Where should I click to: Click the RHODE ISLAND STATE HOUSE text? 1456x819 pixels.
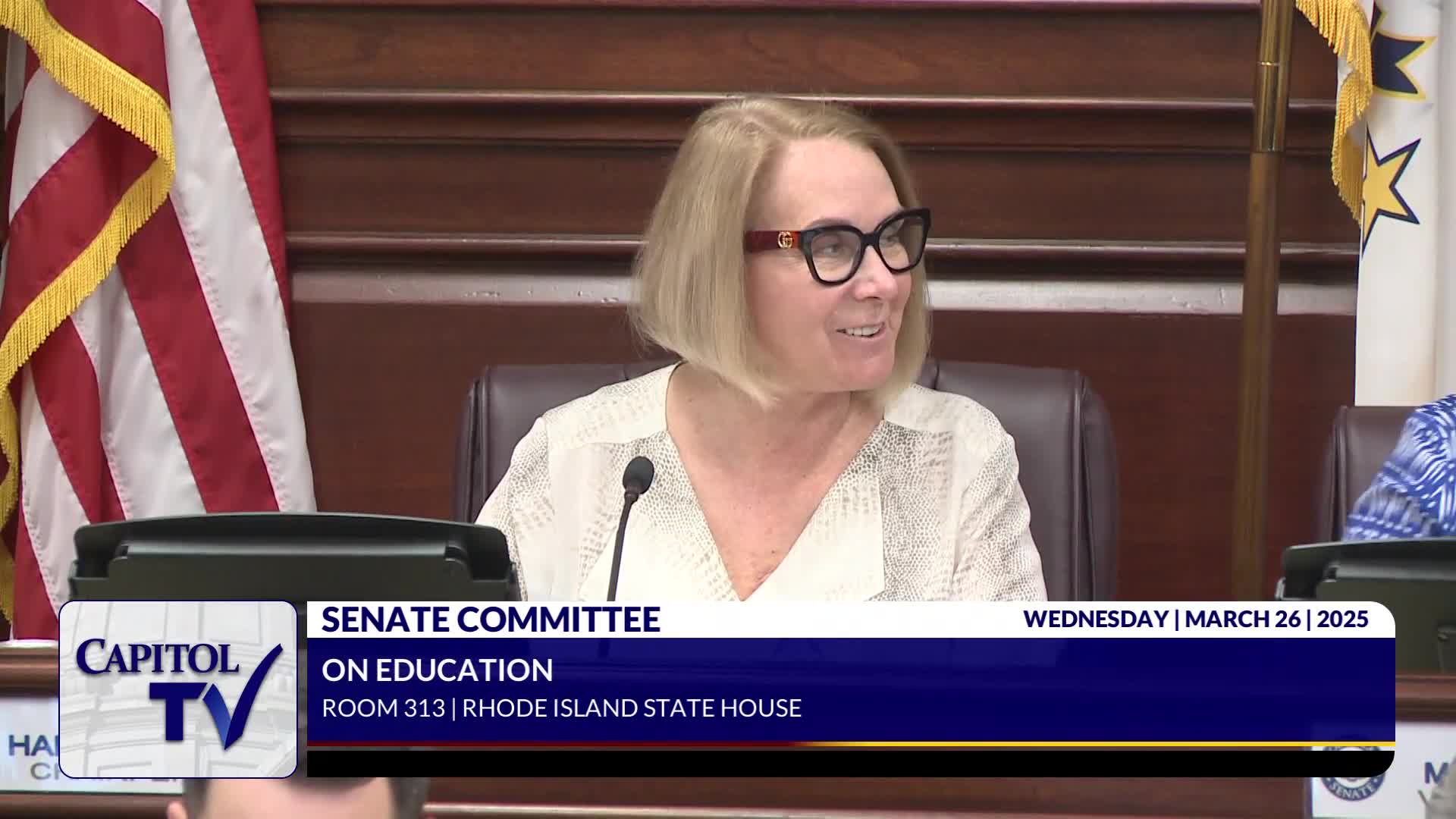[632, 708]
